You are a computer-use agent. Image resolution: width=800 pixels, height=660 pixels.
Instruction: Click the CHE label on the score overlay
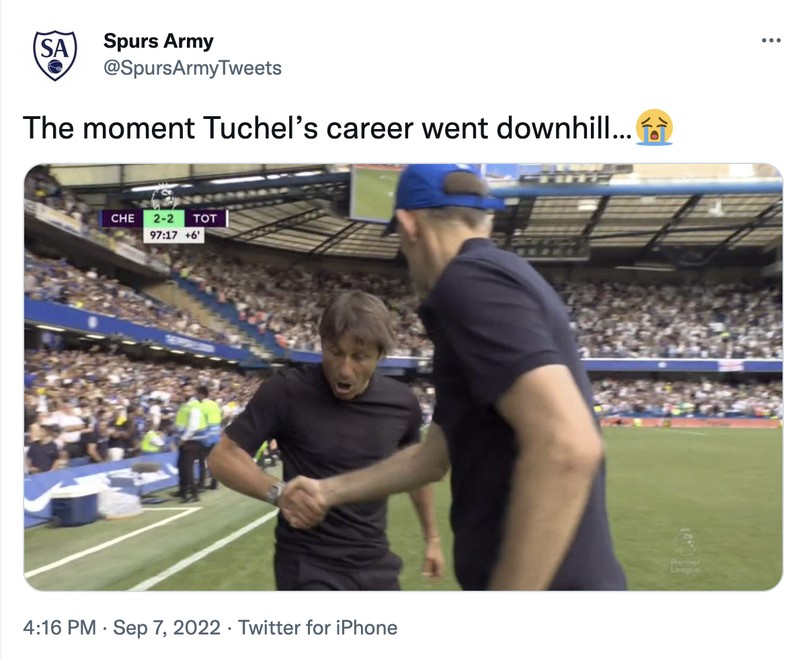pos(123,216)
